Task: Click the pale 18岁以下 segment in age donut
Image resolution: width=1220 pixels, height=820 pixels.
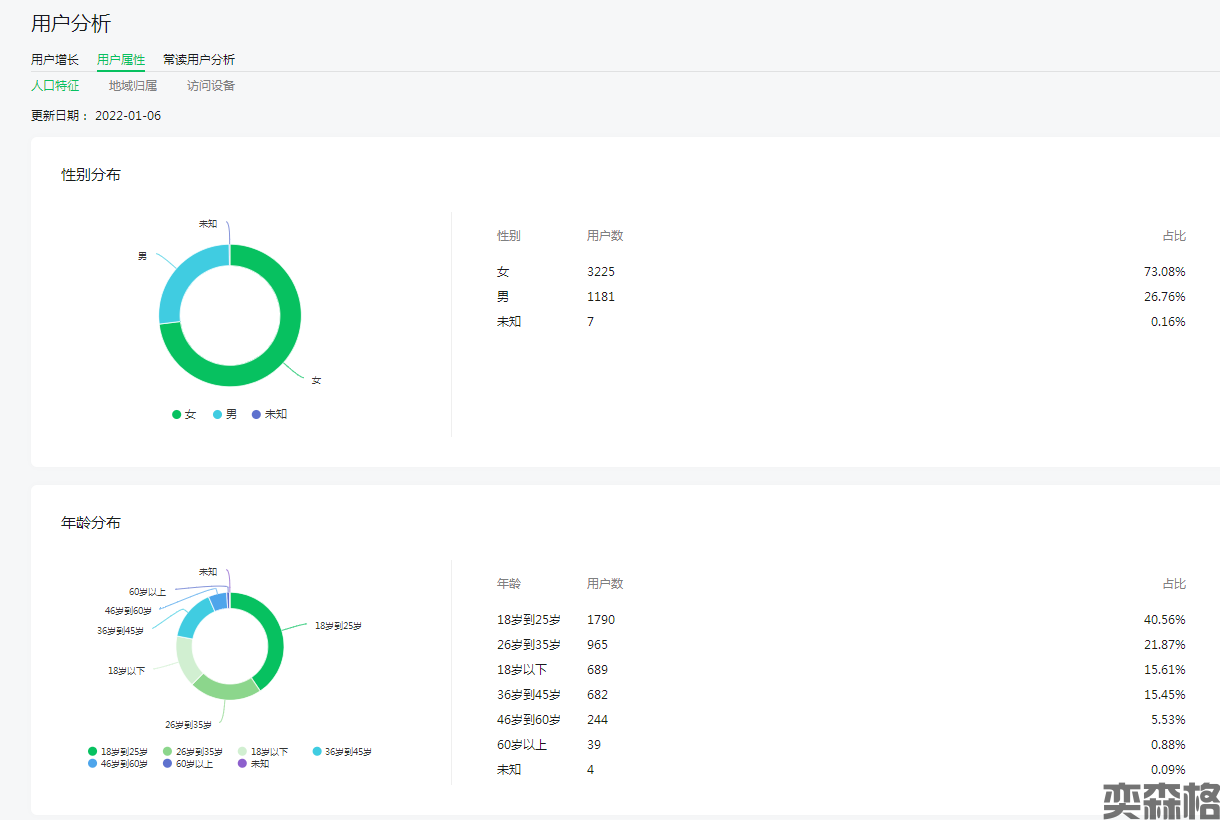Action: (x=185, y=661)
